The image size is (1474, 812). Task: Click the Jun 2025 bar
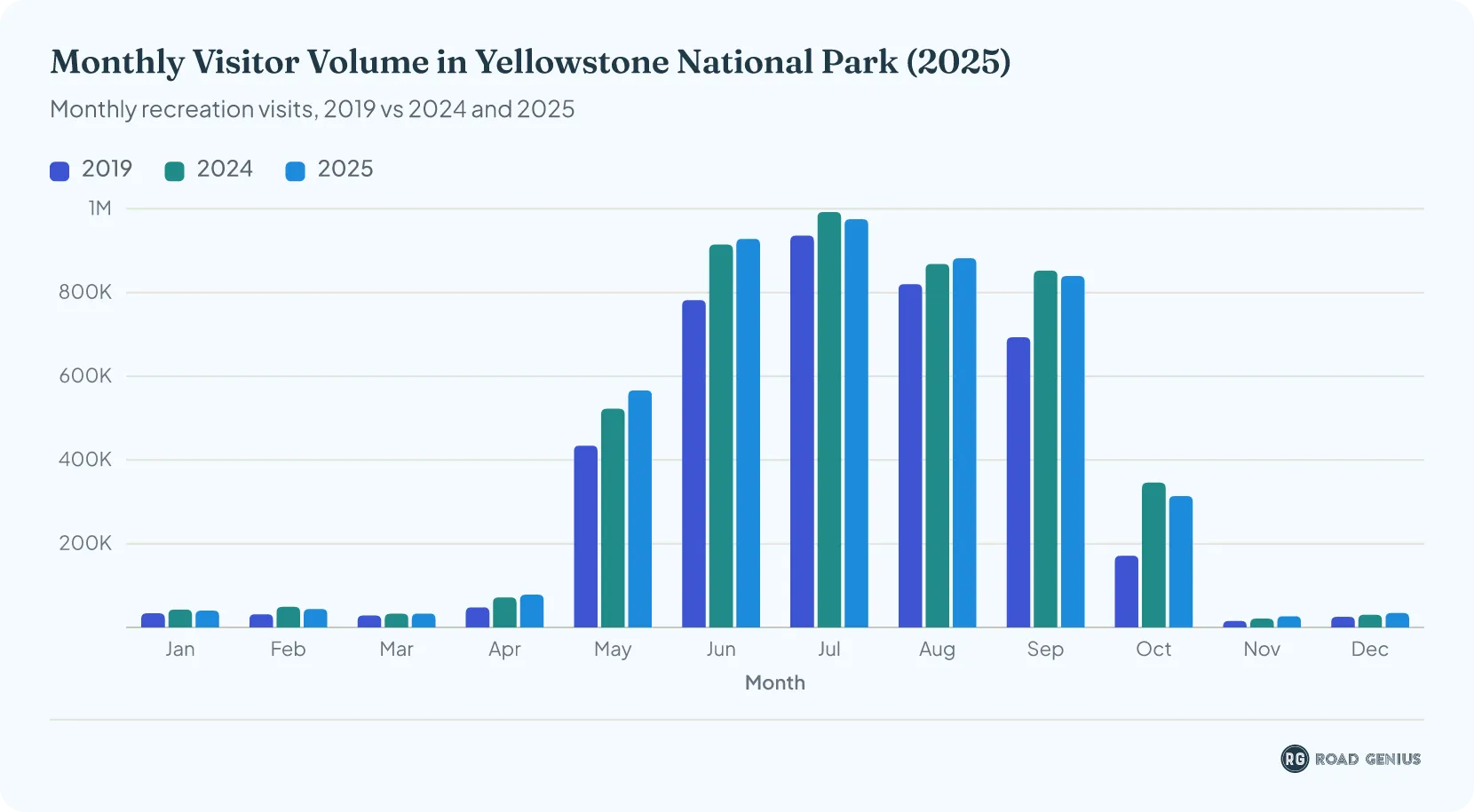point(748,433)
